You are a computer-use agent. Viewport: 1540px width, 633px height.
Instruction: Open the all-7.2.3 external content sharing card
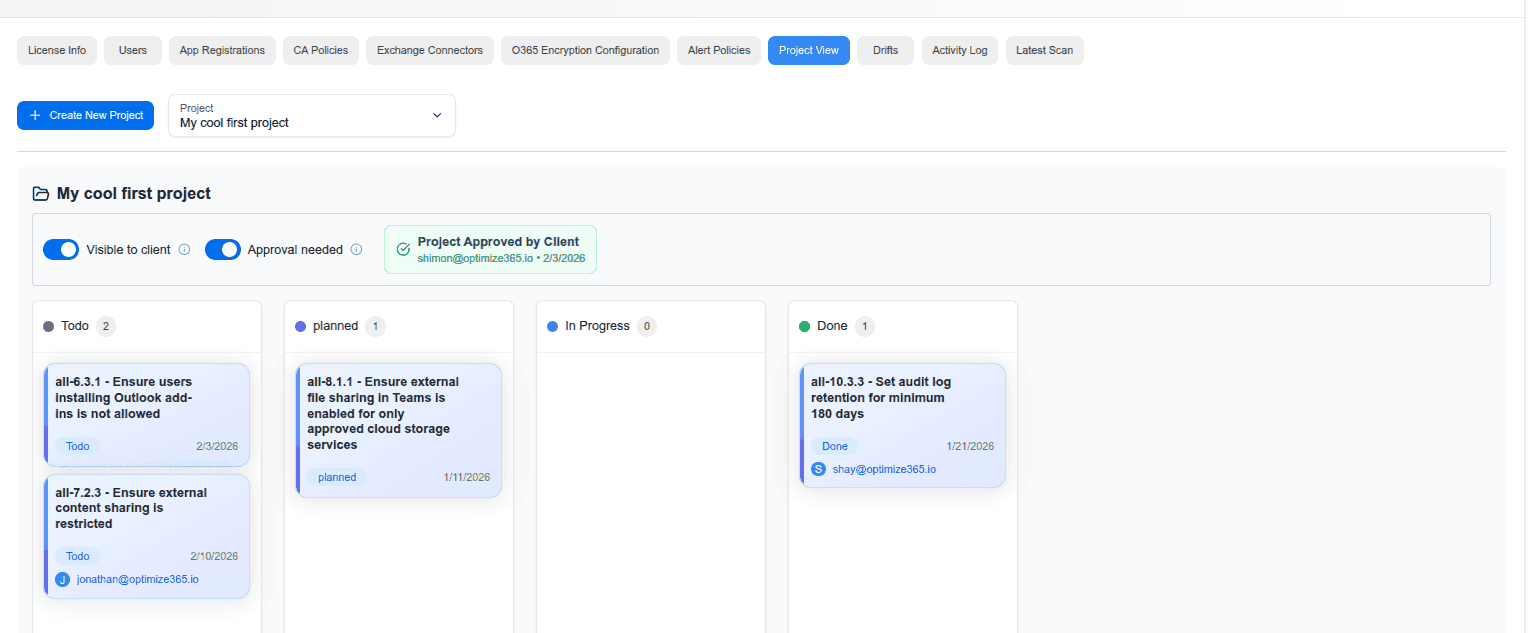click(x=147, y=536)
